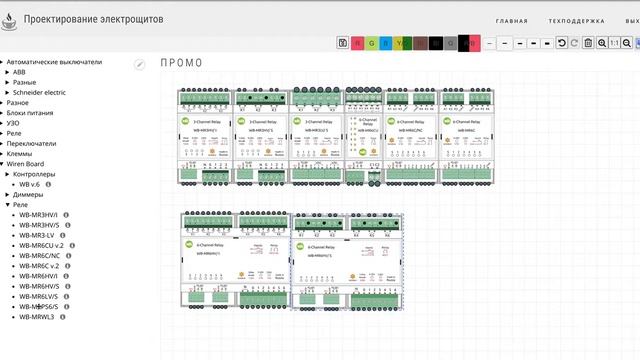Reset zoom to 1:1 scale

(614, 43)
